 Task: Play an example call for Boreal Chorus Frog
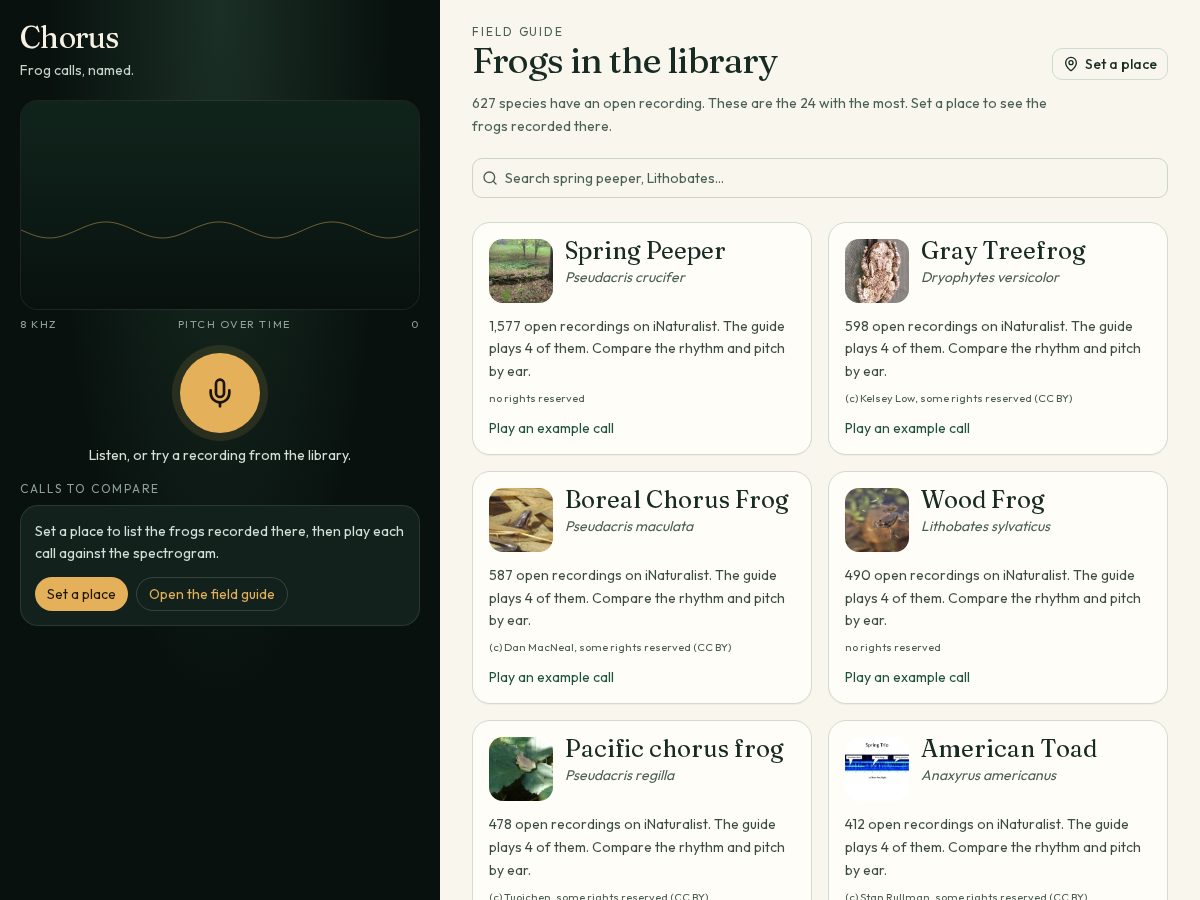551,677
